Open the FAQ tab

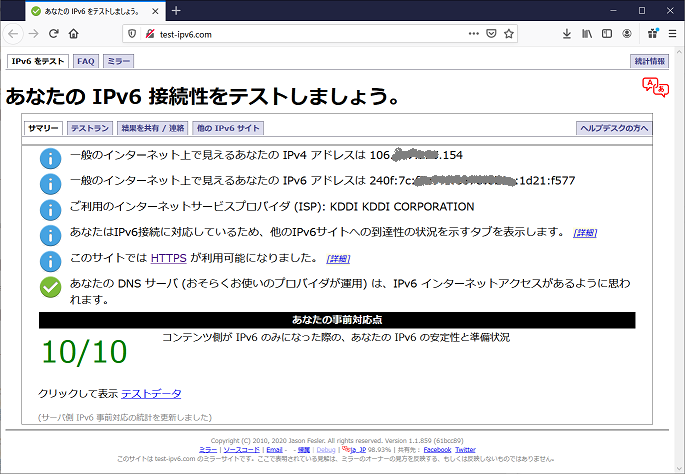click(86, 61)
